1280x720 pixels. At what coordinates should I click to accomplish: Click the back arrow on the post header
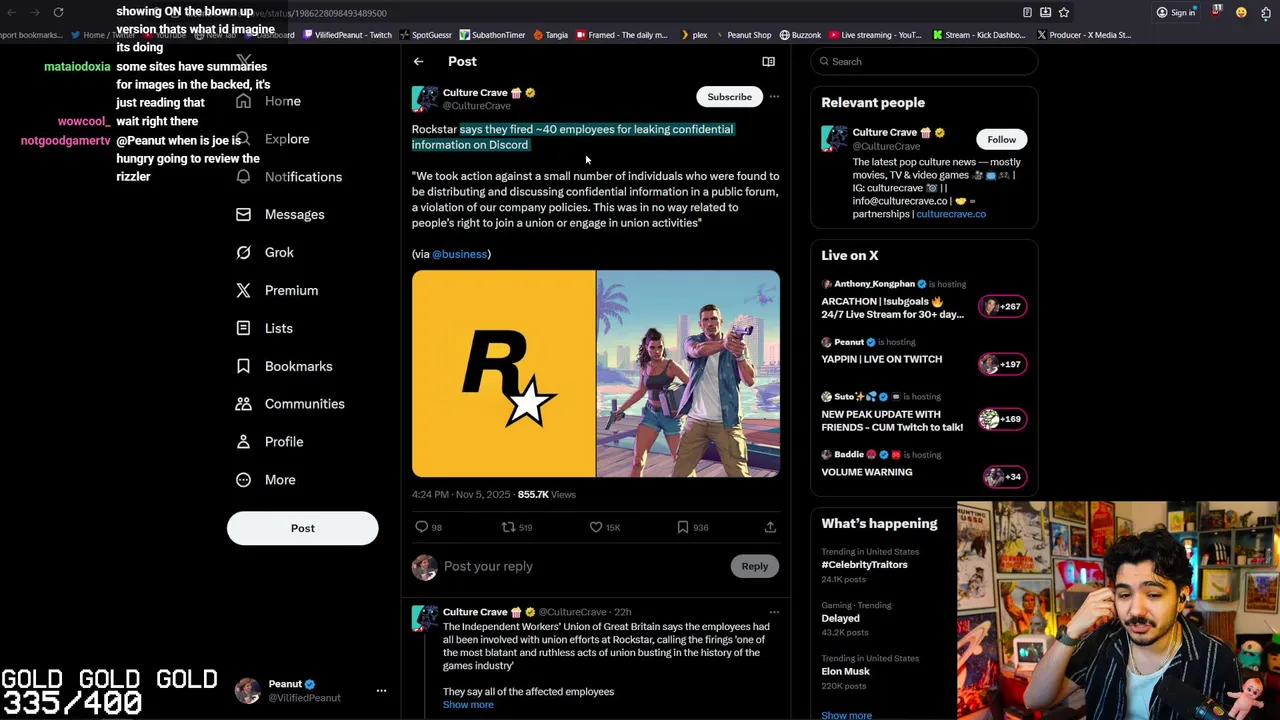pyautogui.click(x=419, y=62)
